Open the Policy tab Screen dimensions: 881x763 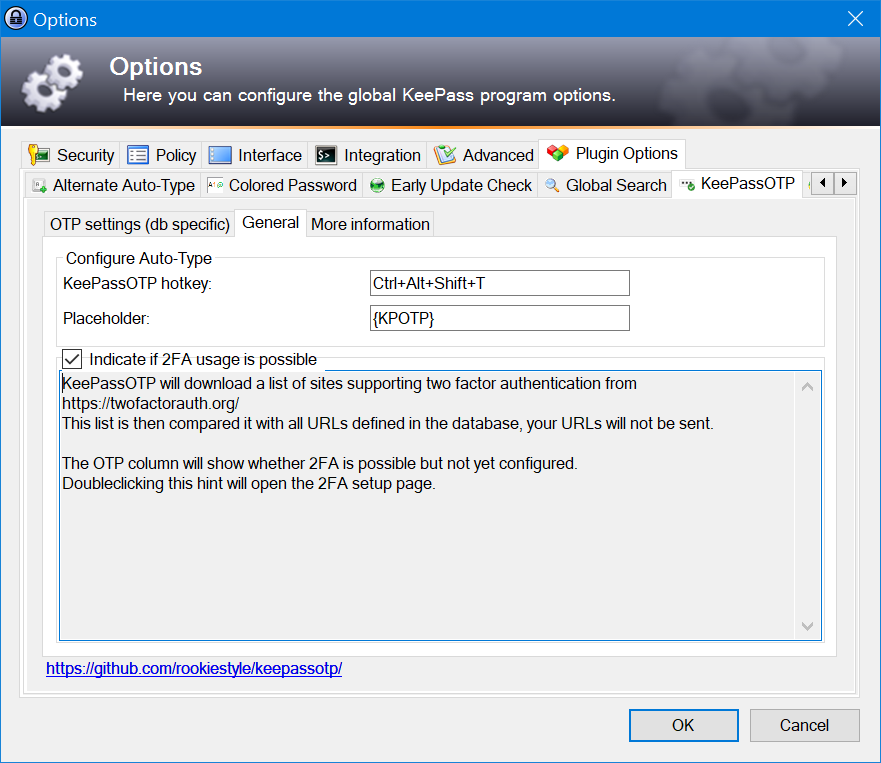tap(161, 155)
